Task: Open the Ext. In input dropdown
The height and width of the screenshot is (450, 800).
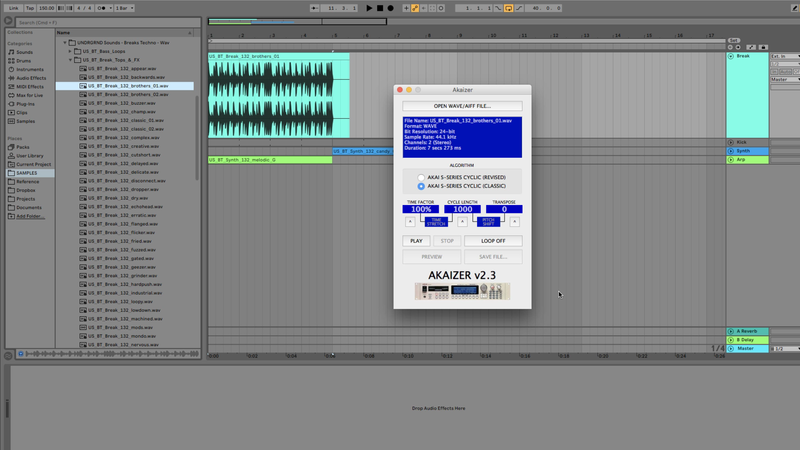Action: (785, 56)
